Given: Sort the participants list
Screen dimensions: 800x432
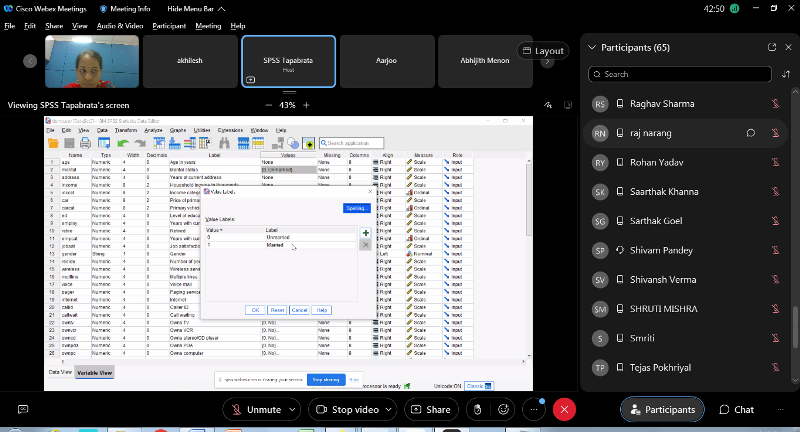Looking at the screenshot, I should click(x=784, y=73).
